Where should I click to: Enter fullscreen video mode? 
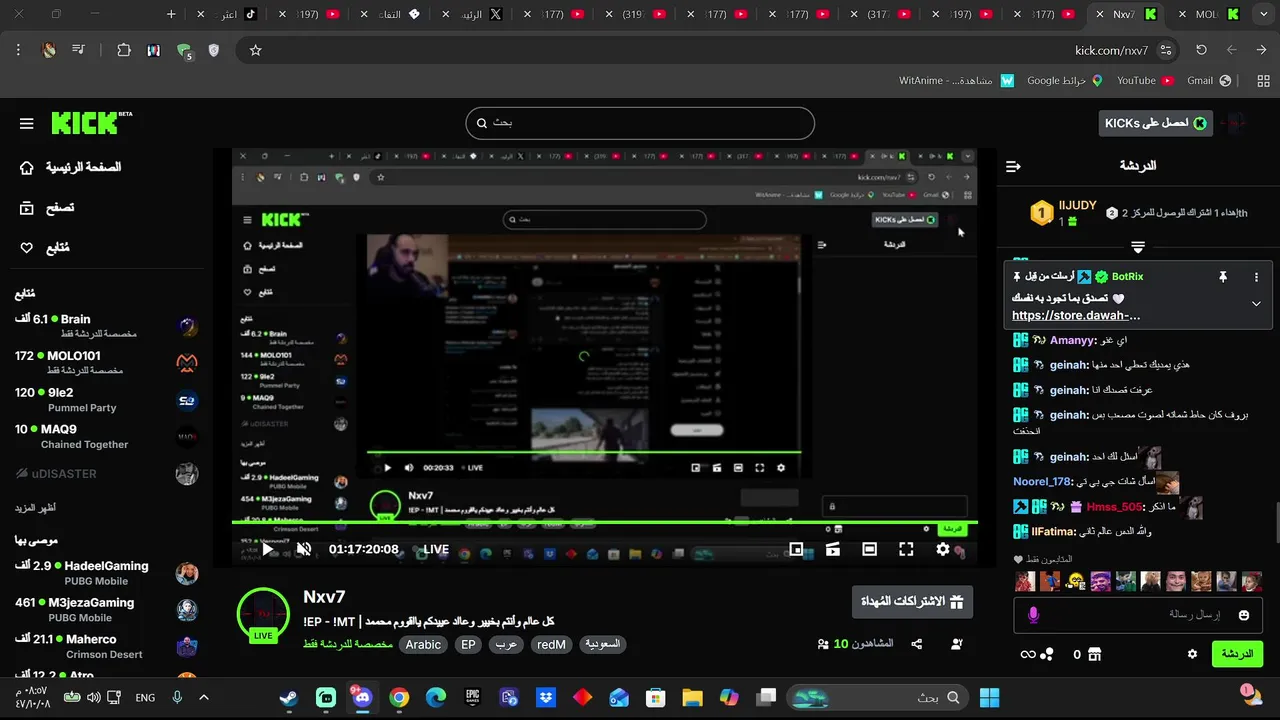(906, 549)
